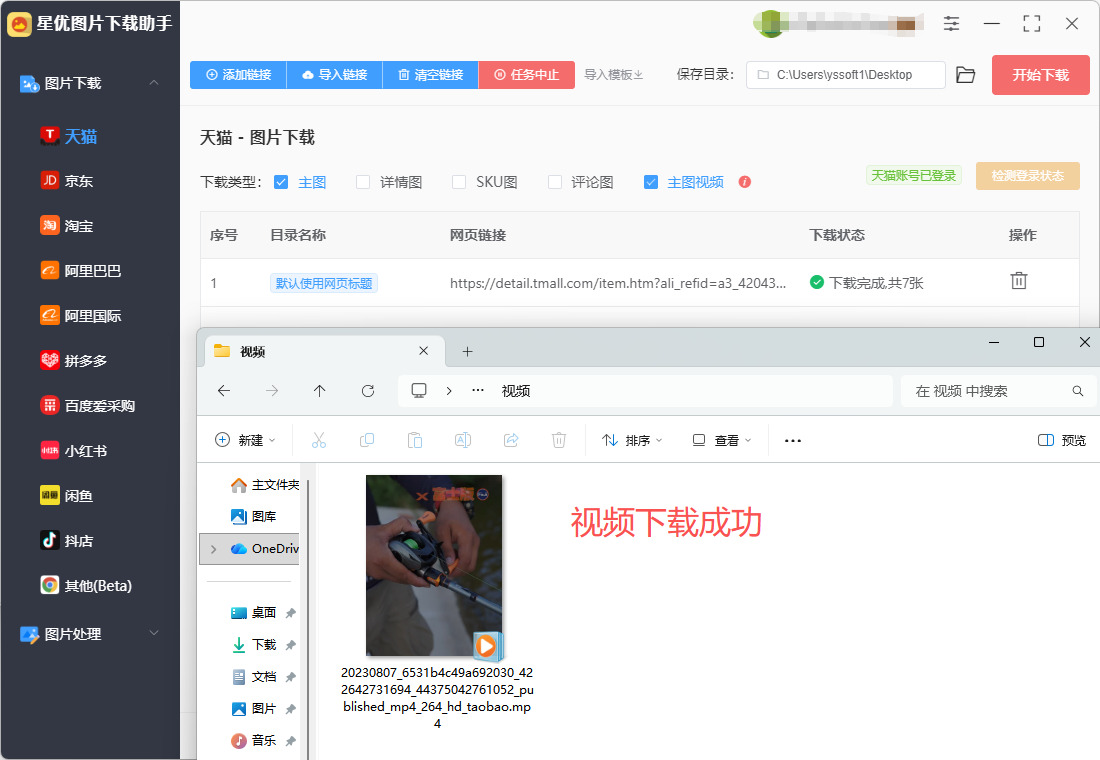Viewport: 1100px width, 760px height.
Task: Select 京东 in the sidebar
Action: pos(67,181)
